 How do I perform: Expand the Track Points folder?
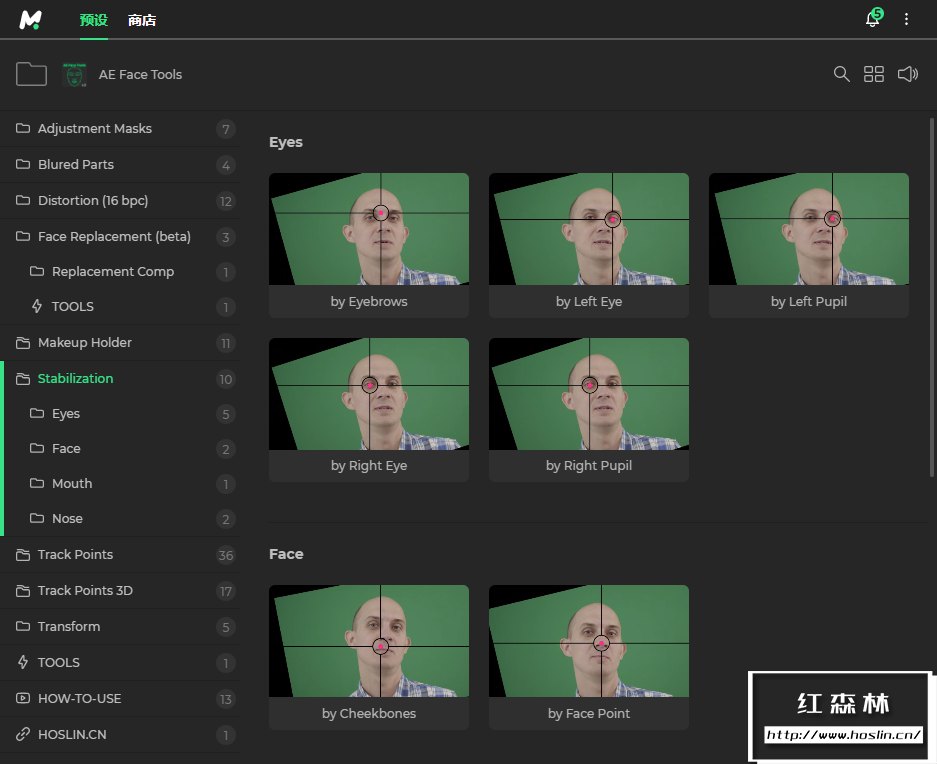click(x=120, y=555)
